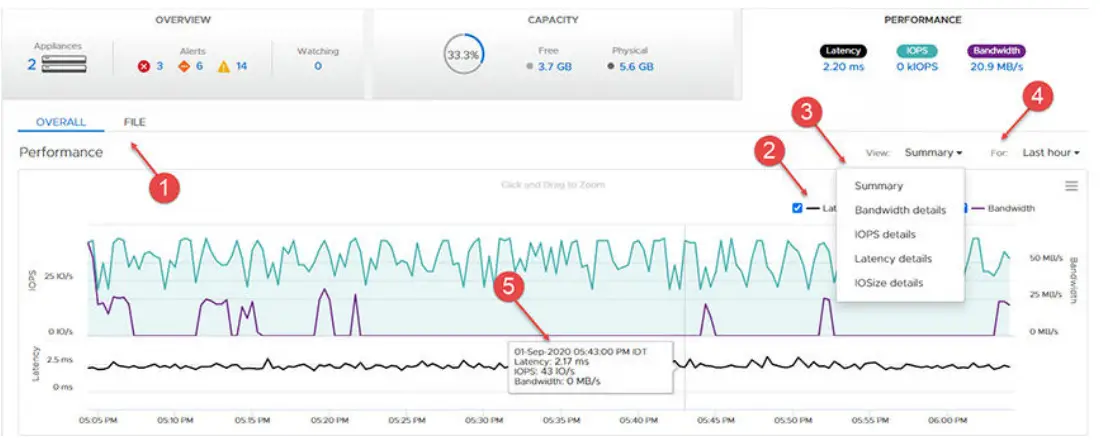Viewport: 1105px width, 443px height.
Task: Click the Appliances count 2
Action: pos(32,65)
